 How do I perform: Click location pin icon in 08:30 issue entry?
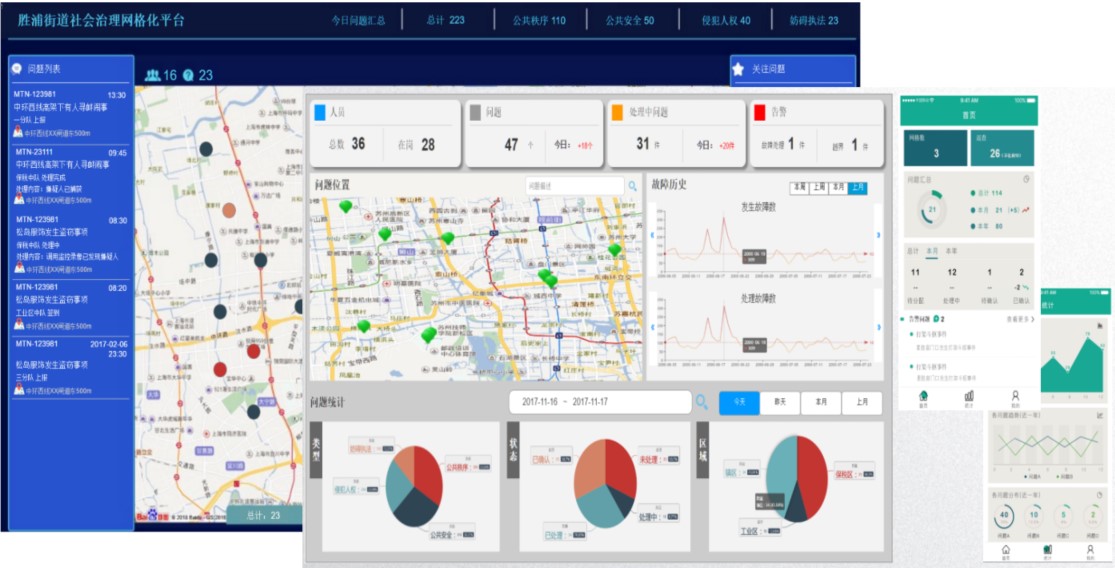pyautogui.click(x=18, y=268)
